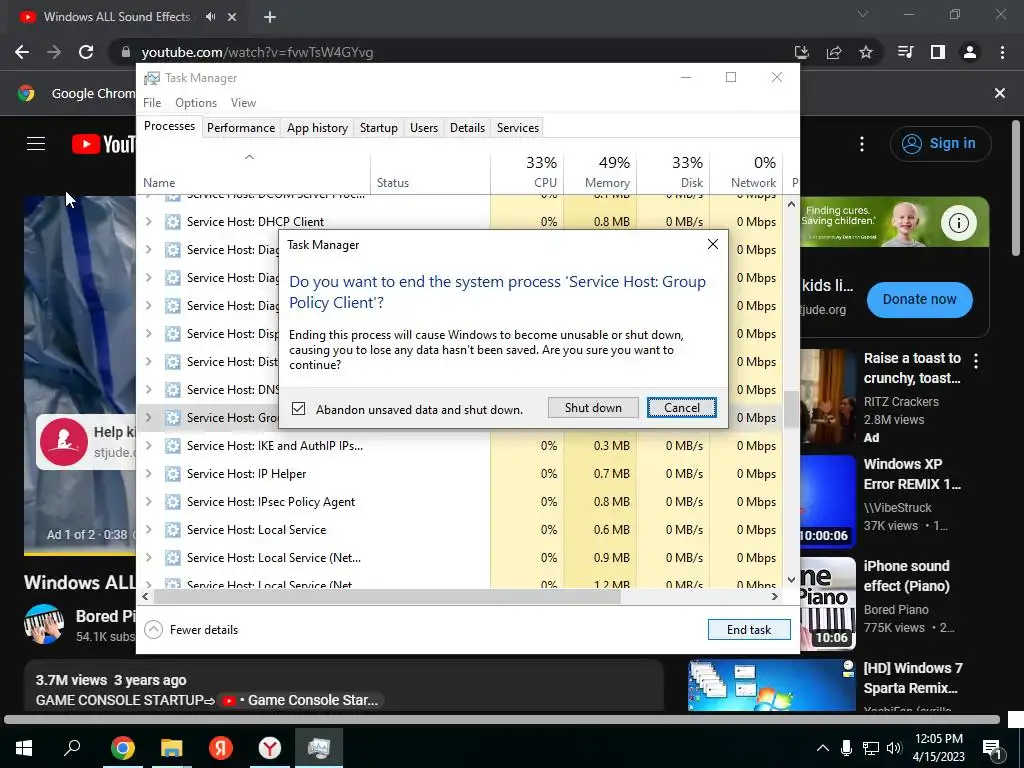Show hidden system tray icons
1024x768 pixels.
click(823, 748)
